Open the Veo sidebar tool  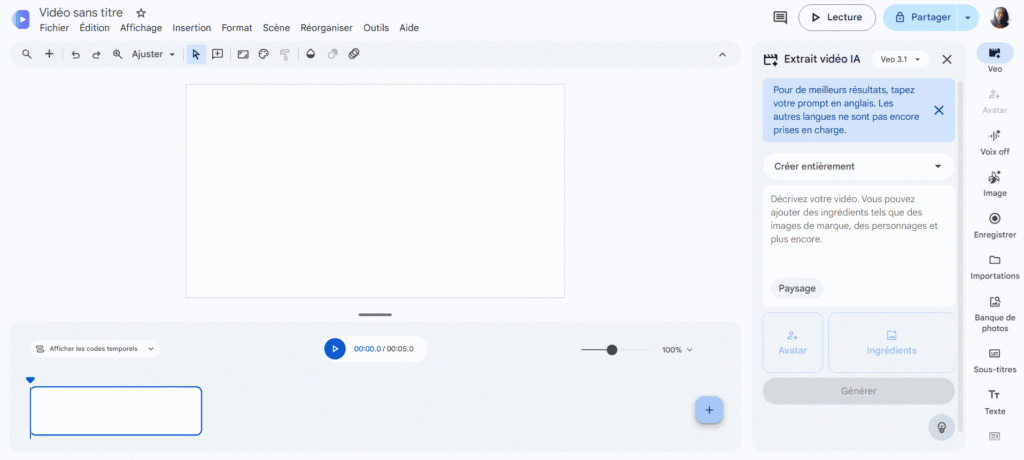pyautogui.click(x=995, y=58)
